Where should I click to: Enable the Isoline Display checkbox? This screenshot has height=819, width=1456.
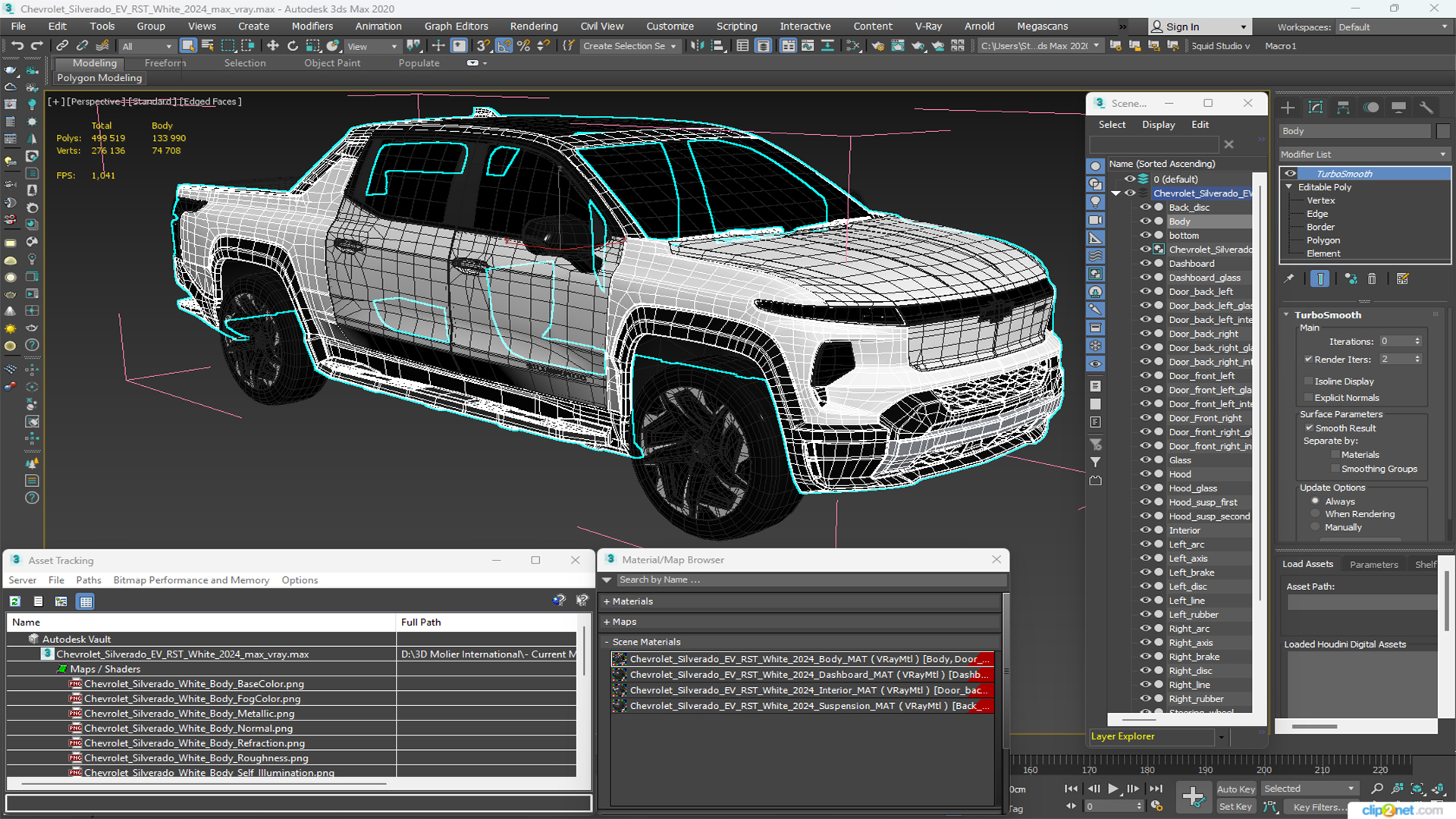1308,381
